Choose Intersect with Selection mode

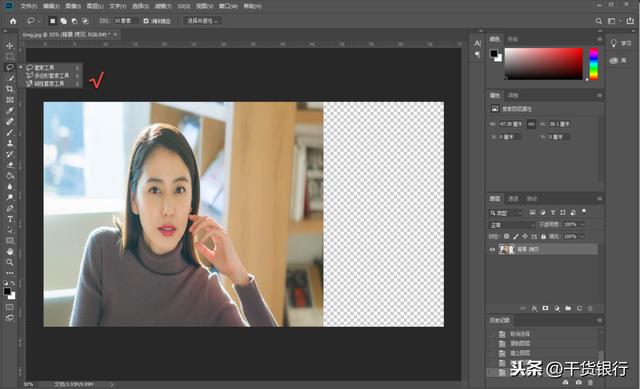(85, 21)
